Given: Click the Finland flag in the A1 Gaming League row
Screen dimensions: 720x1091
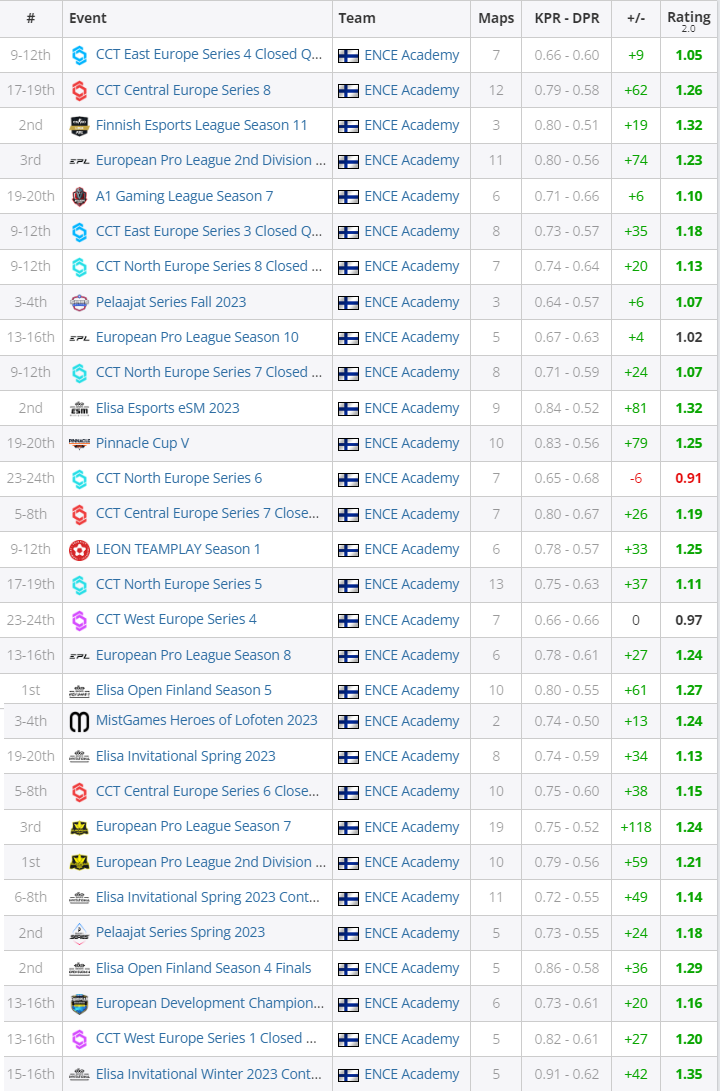Looking at the screenshot, I should 348,197.
